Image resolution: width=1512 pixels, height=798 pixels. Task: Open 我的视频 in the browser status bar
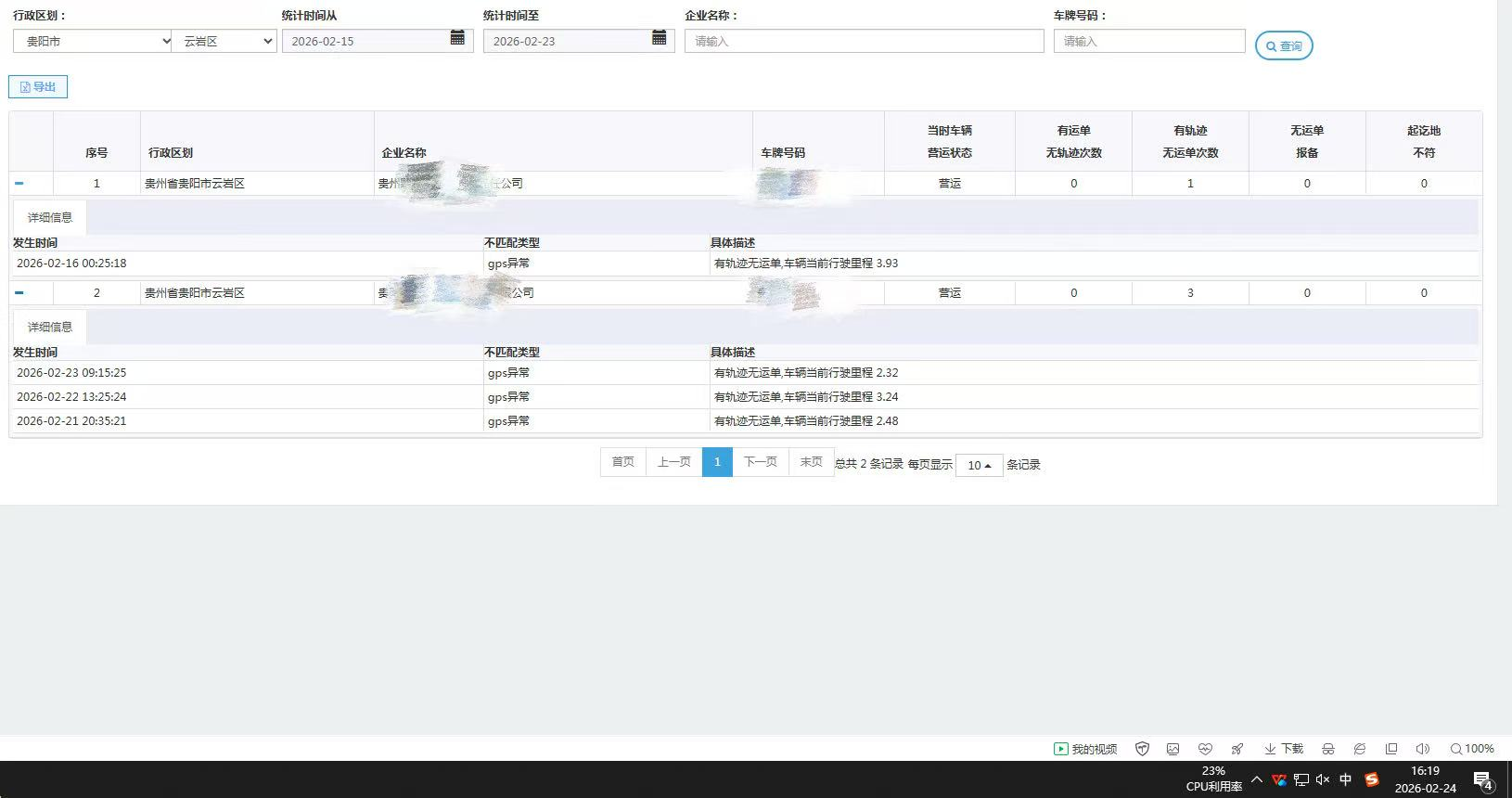1085,749
